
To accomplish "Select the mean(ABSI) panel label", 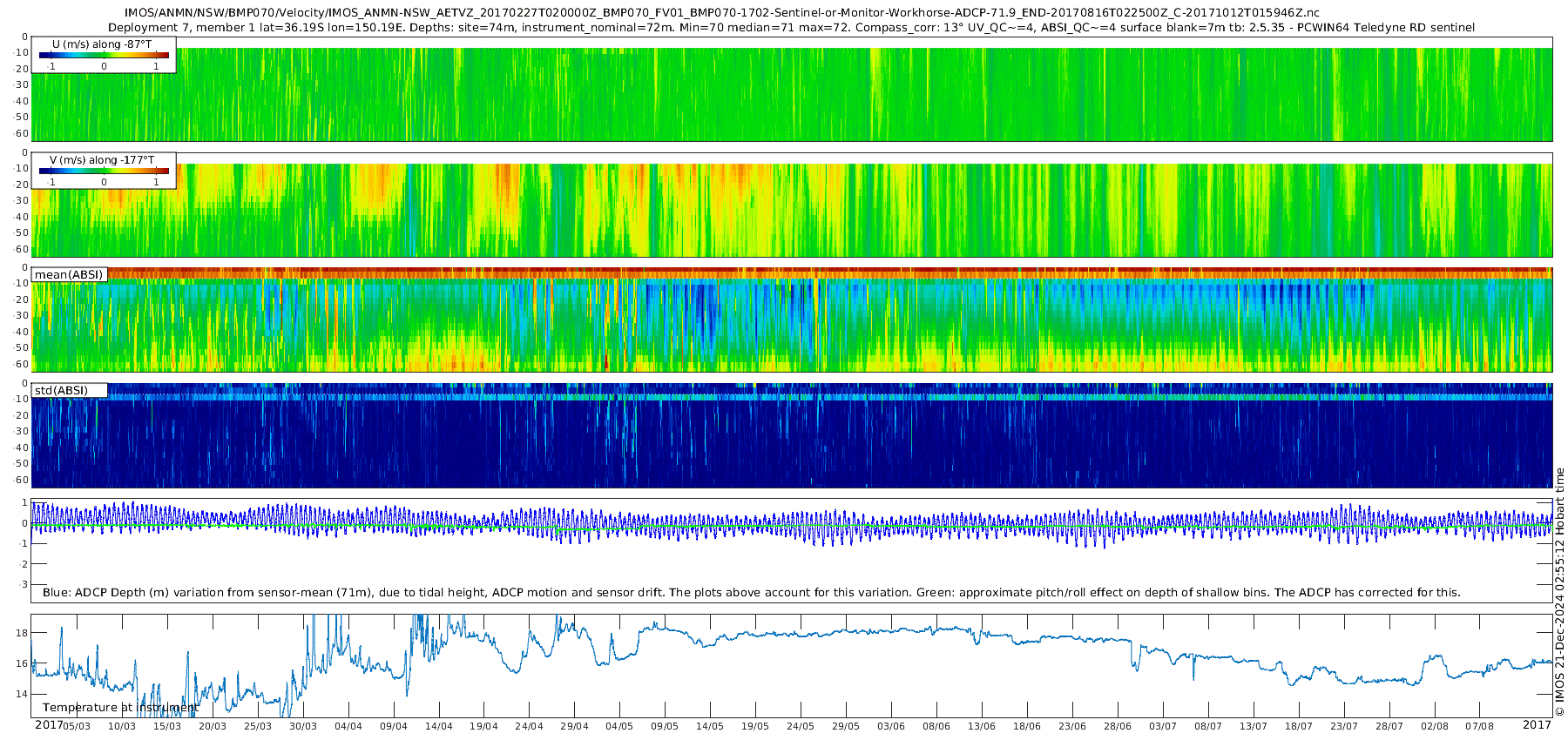I will (x=69, y=275).
